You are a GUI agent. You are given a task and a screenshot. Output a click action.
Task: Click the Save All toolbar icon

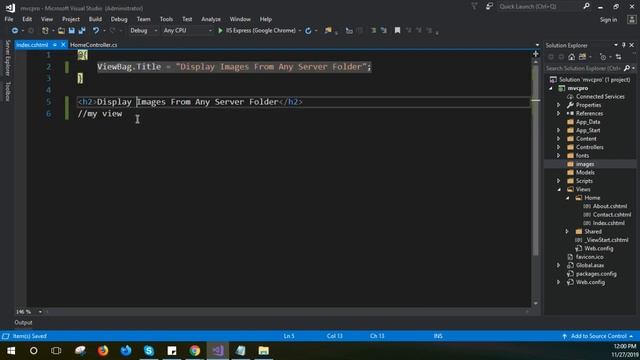click(82, 31)
